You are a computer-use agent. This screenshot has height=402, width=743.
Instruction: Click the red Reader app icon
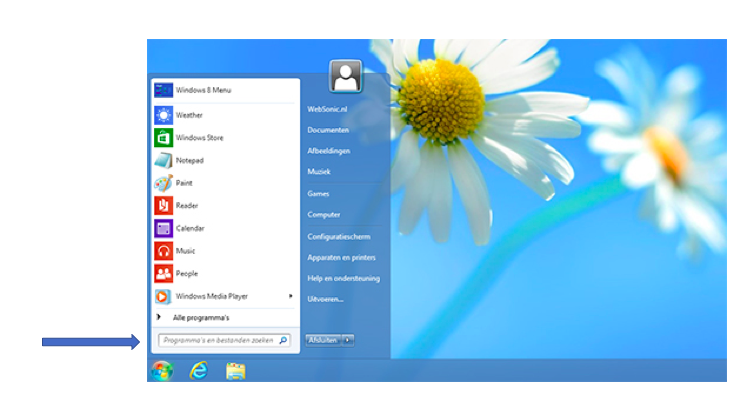tap(163, 206)
